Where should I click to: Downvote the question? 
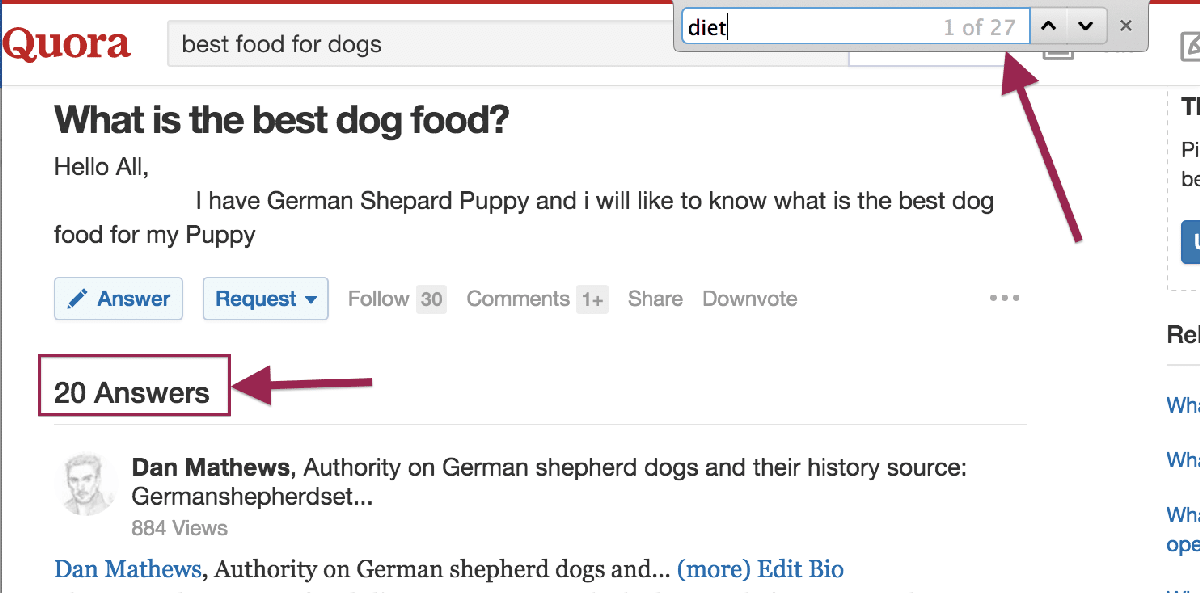750,298
